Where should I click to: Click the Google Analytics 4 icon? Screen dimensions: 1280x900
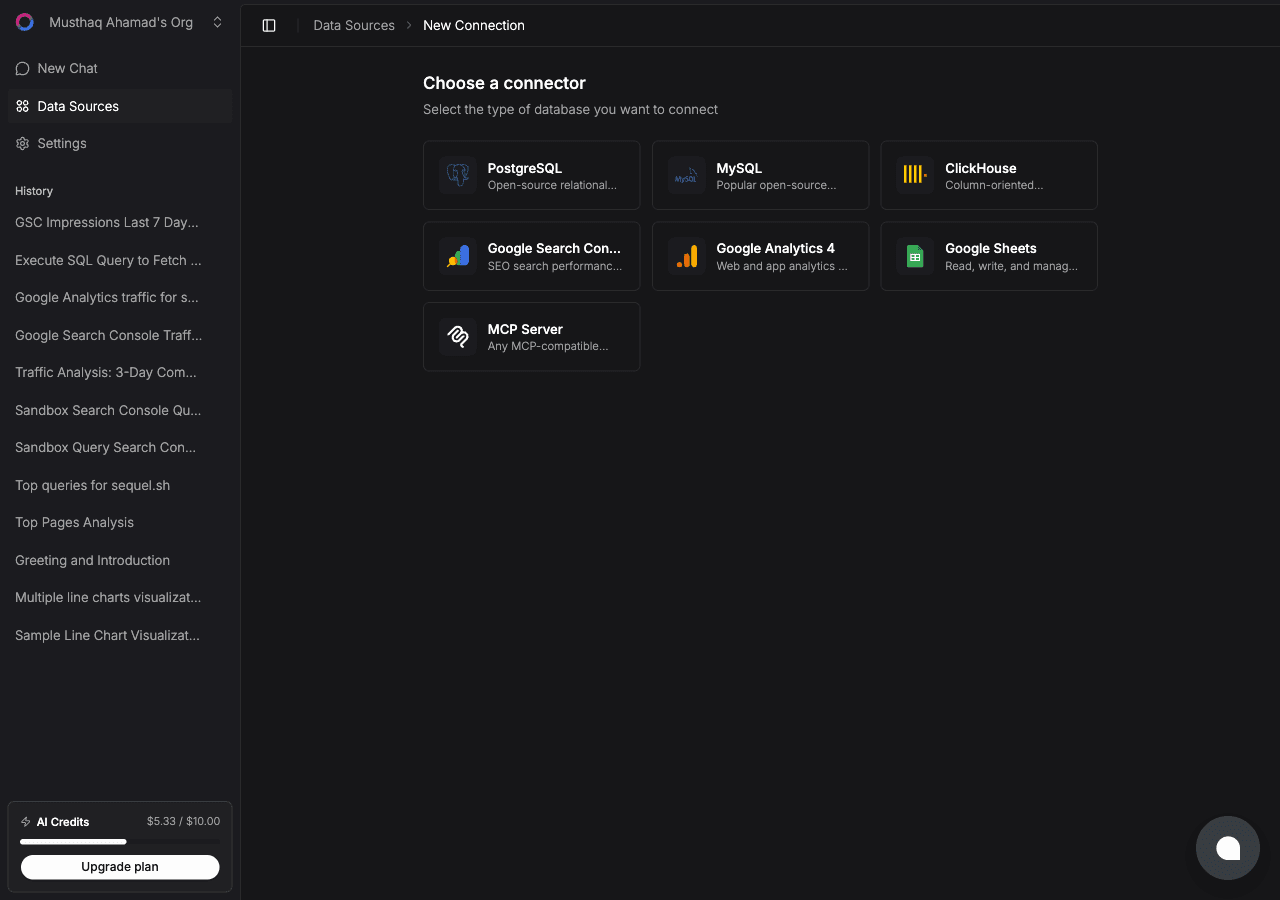click(686, 256)
